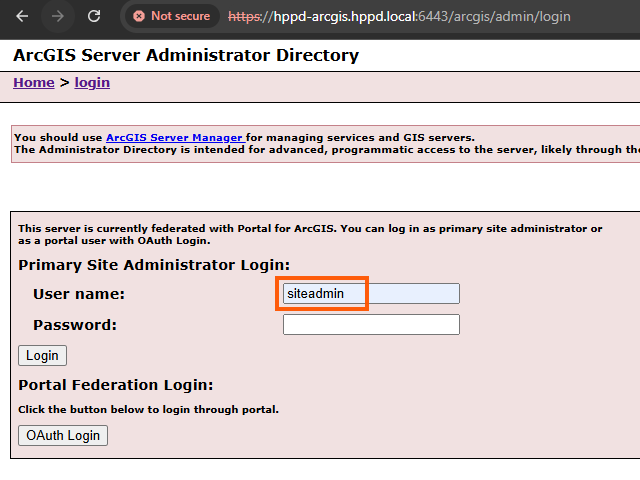The height and width of the screenshot is (480, 640).
Task: Click the Primary Site Administrator Login heading
Action: 154,265
